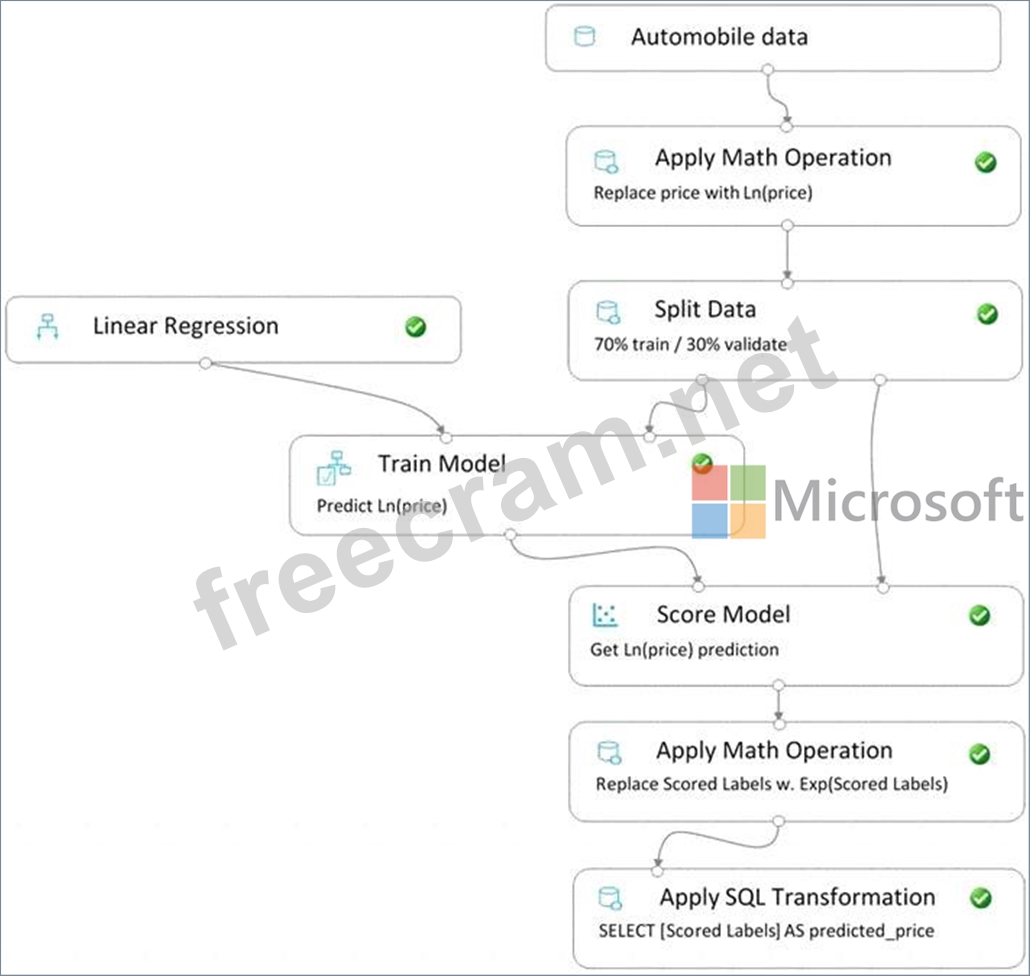Click the first Apply Math Operation module icon

(607, 160)
